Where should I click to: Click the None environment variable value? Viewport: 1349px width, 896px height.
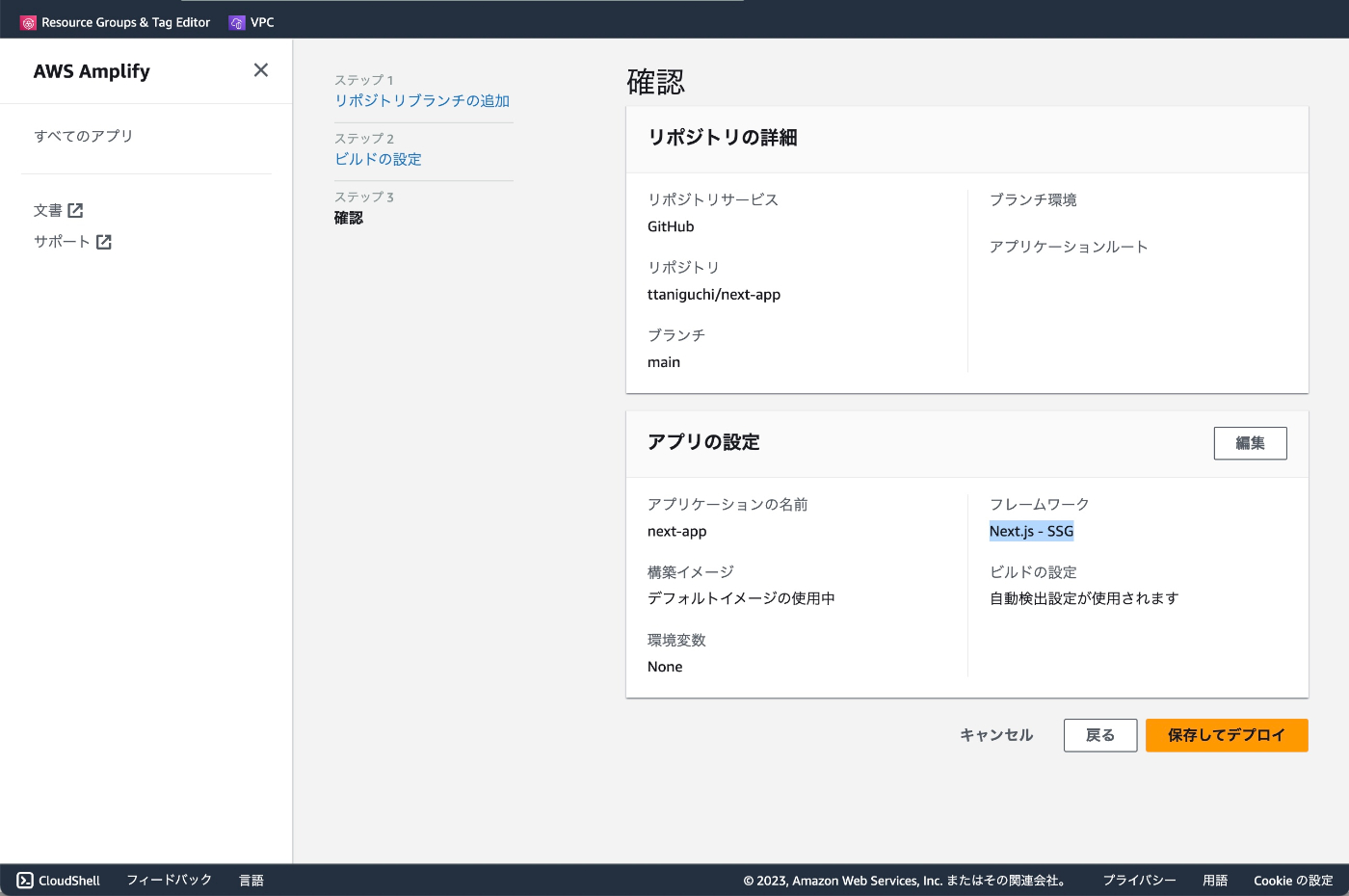(x=665, y=667)
